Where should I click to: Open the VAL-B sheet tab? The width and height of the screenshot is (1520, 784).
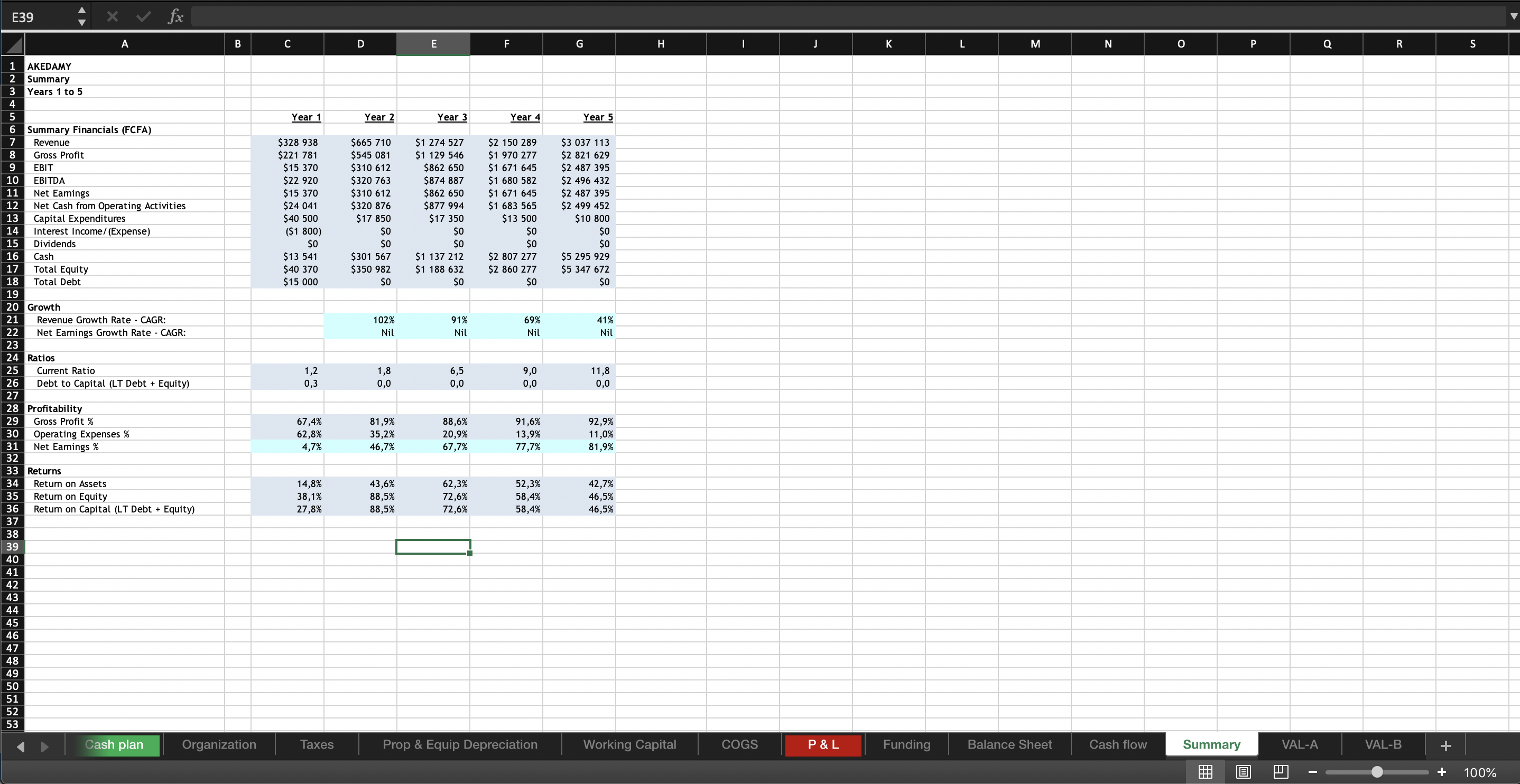click(x=1383, y=744)
